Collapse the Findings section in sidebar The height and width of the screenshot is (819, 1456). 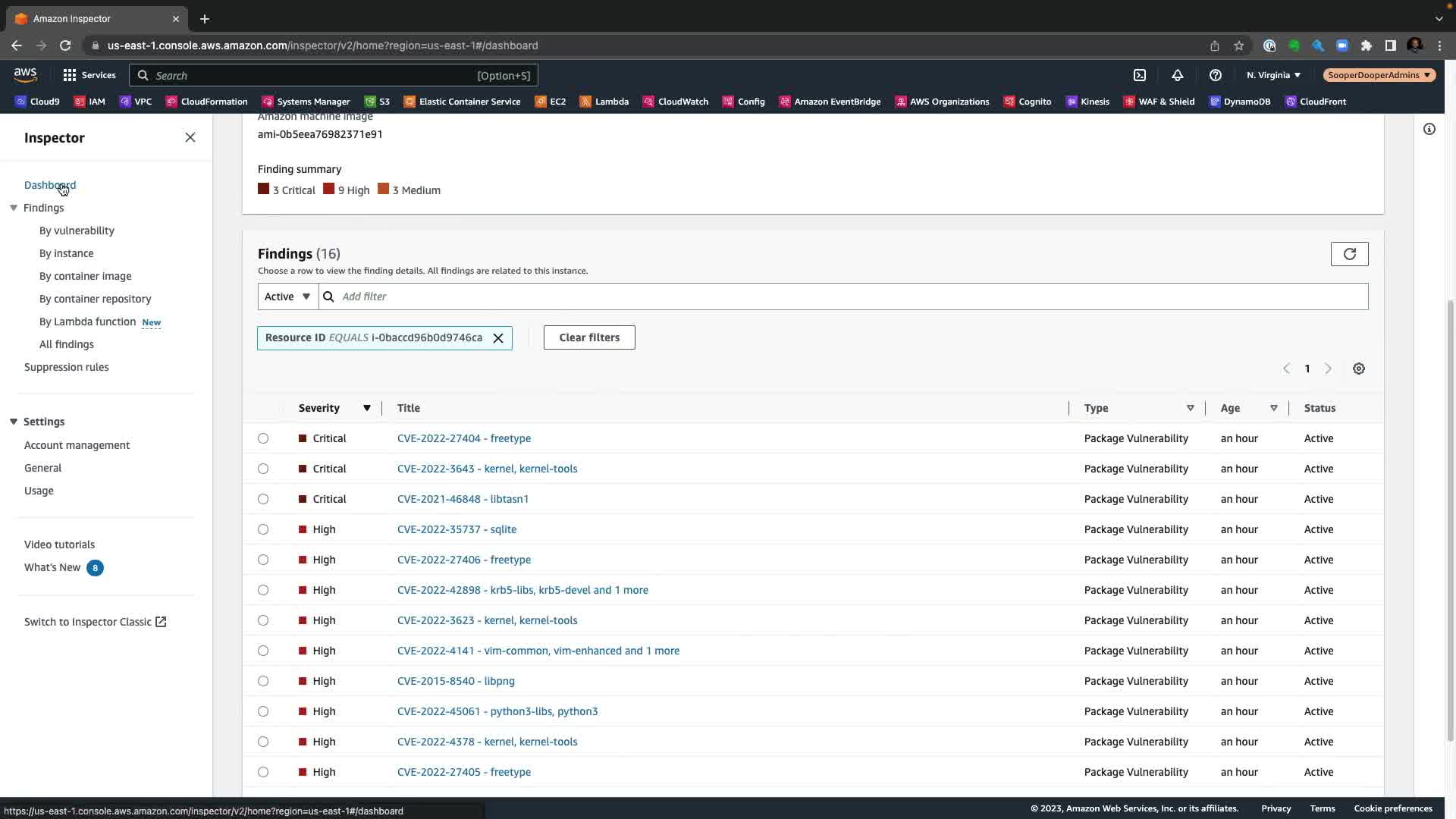(x=14, y=208)
